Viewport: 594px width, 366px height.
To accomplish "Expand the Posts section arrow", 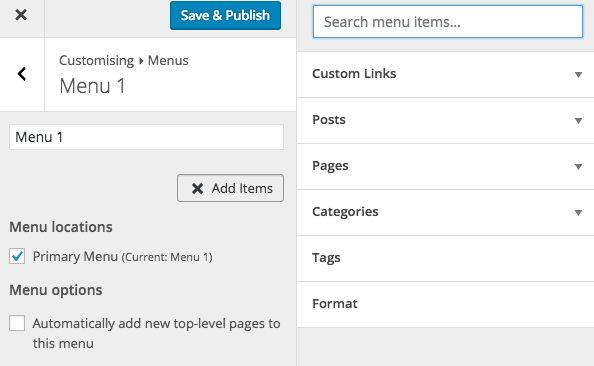I will click(x=578, y=121).
